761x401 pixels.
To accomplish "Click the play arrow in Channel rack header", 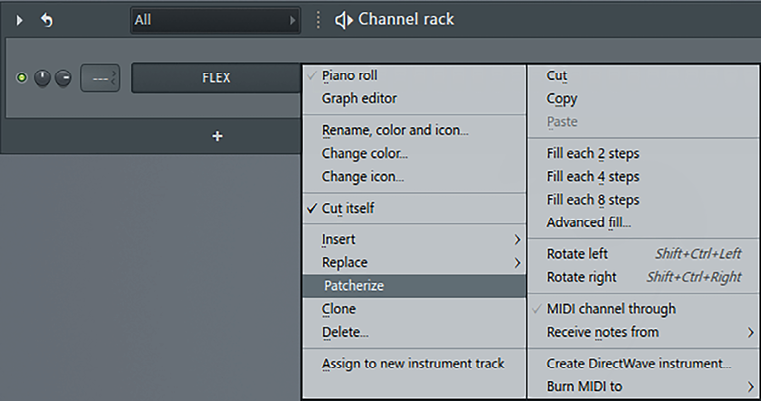I will pos(19,20).
